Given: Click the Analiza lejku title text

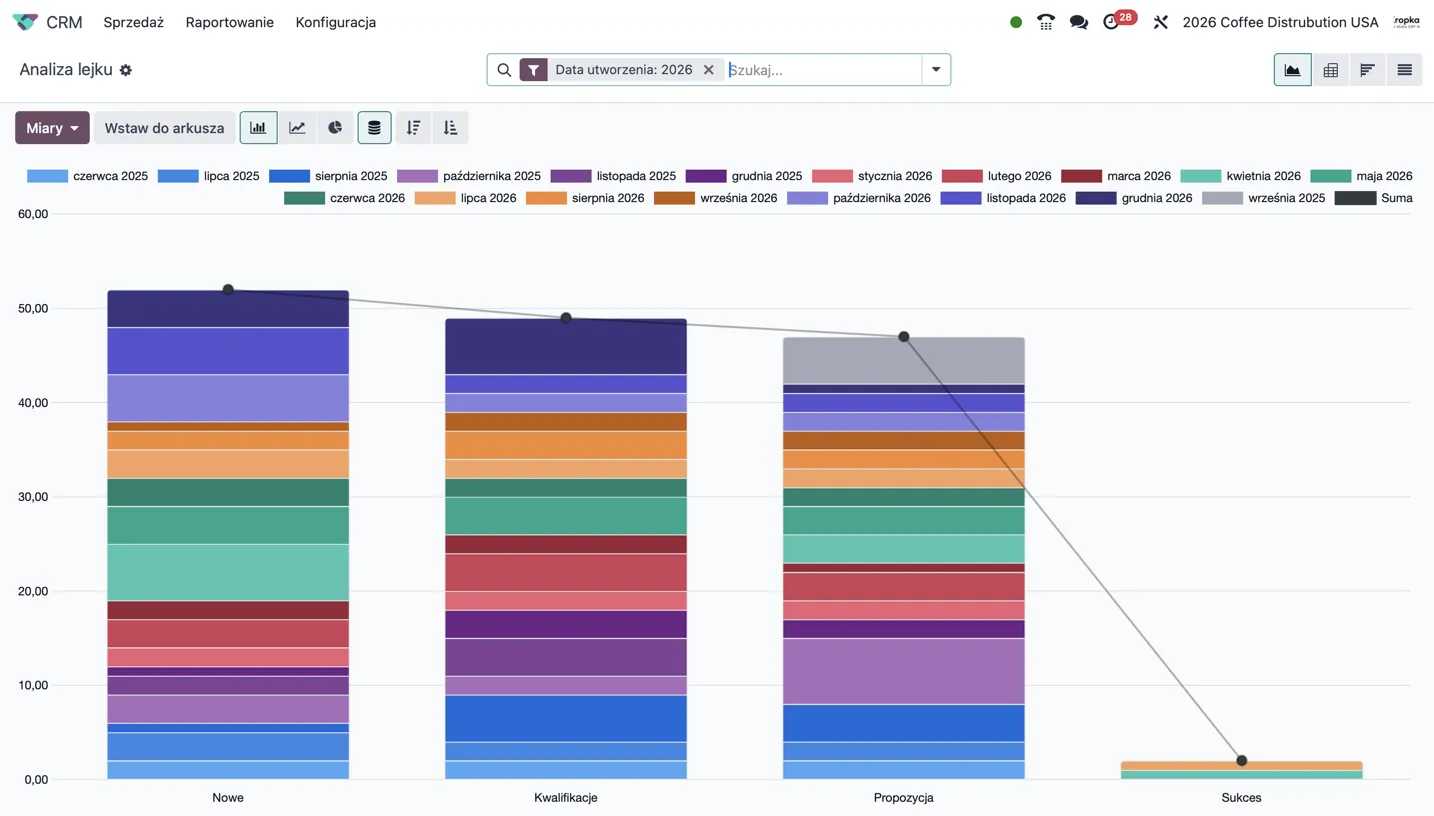Looking at the screenshot, I should (x=66, y=70).
